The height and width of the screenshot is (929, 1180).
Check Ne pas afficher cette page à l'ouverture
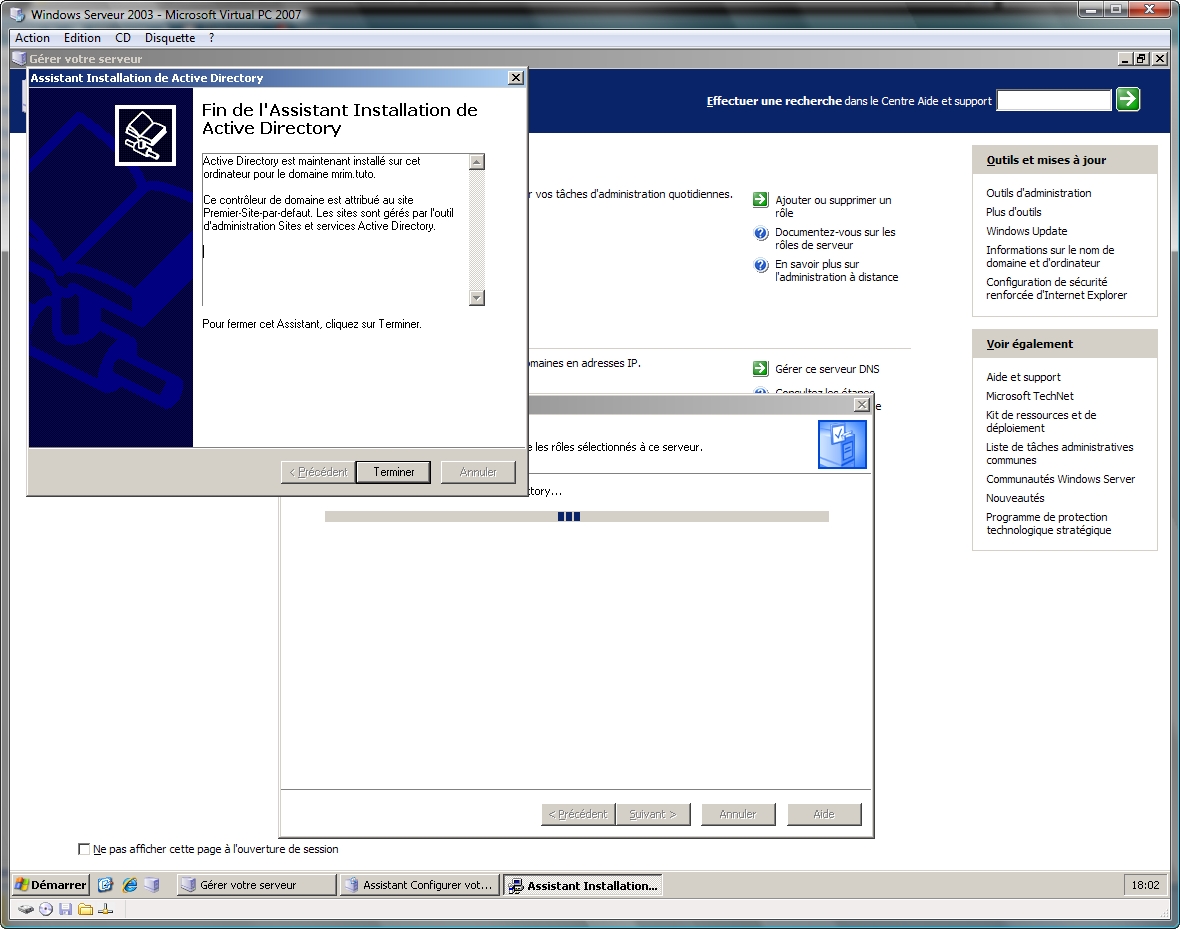click(x=84, y=849)
